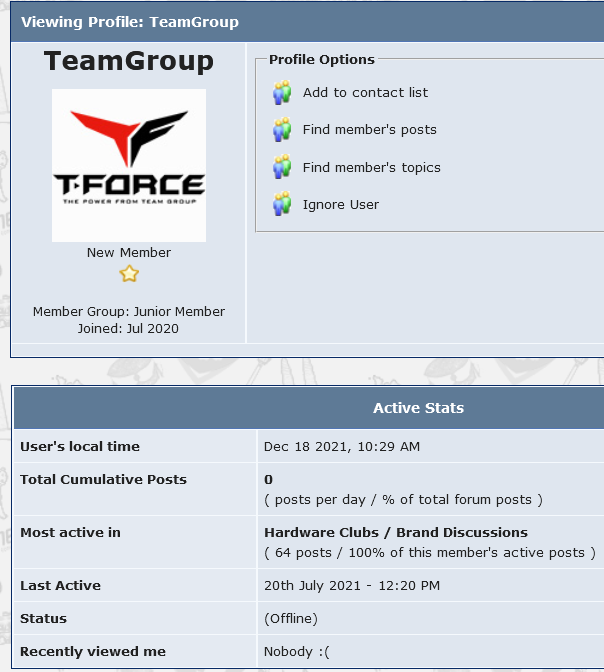Select the Ignore User link
The height and width of the screenshot is (672, 604).
coord(341,205)
